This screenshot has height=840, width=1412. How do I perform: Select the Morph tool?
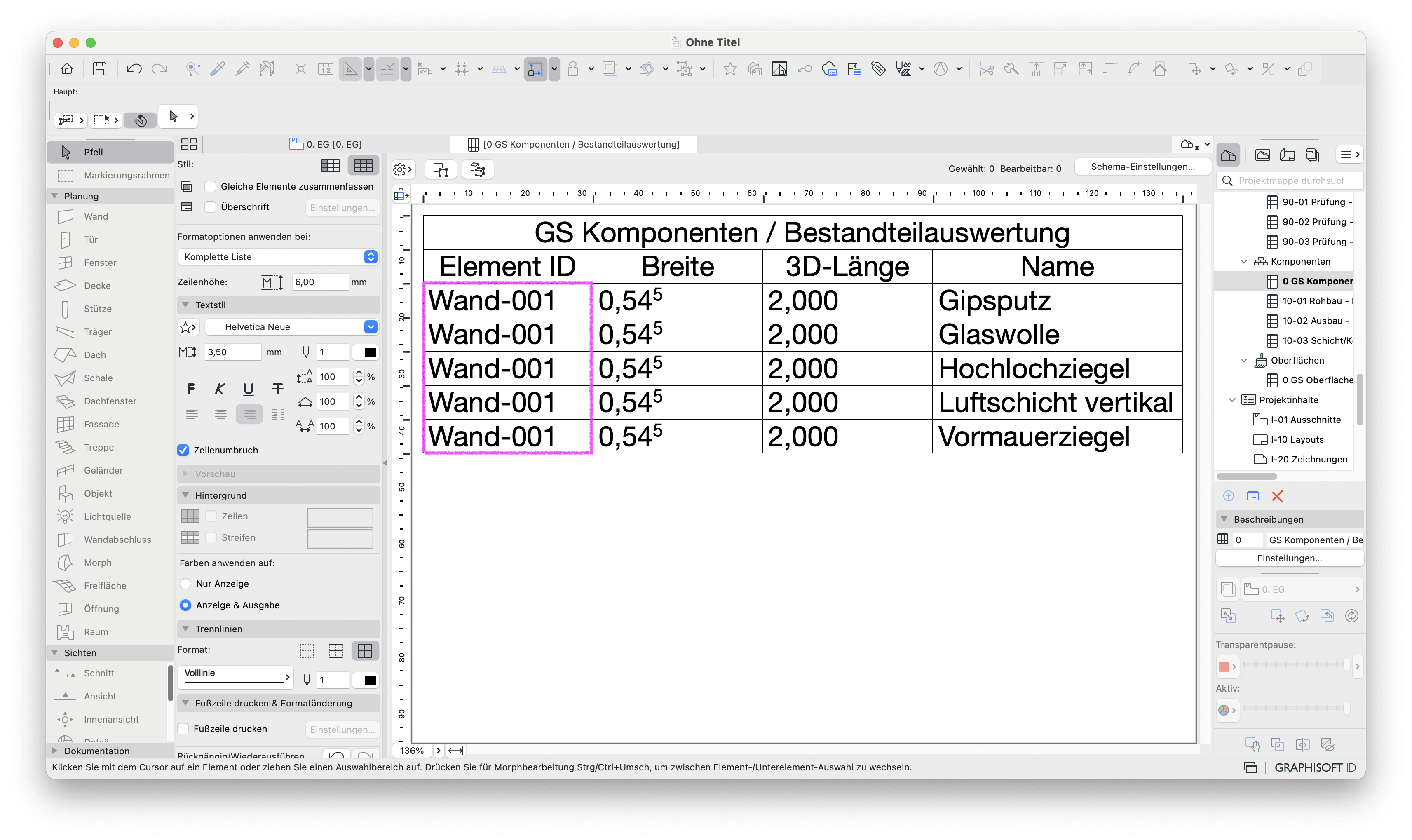(110, 563)
